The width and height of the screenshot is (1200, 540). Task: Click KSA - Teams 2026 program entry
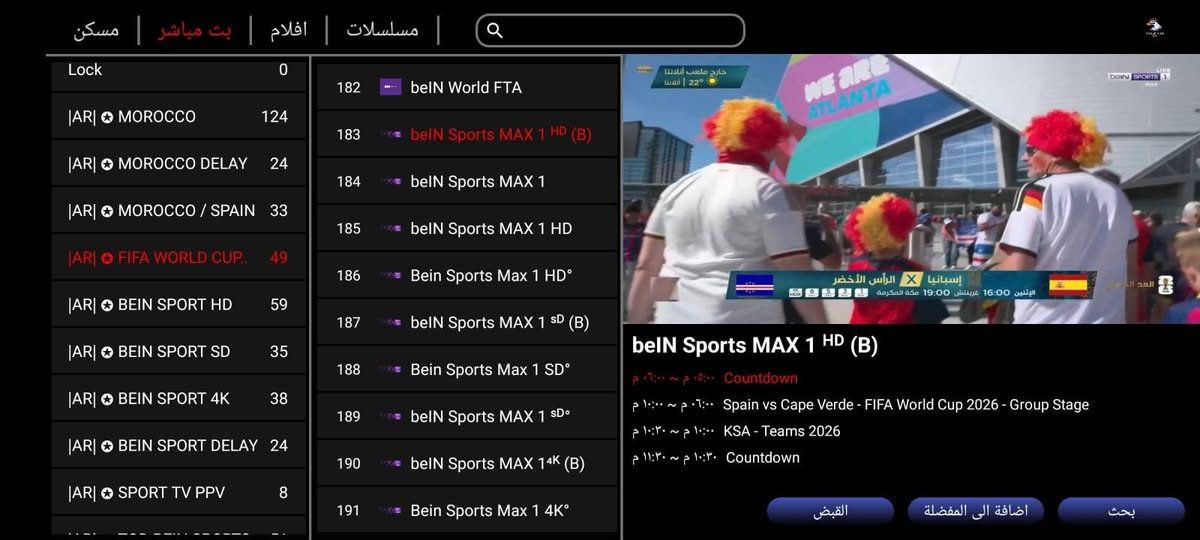pyautogui.click(x=736, y=431)
